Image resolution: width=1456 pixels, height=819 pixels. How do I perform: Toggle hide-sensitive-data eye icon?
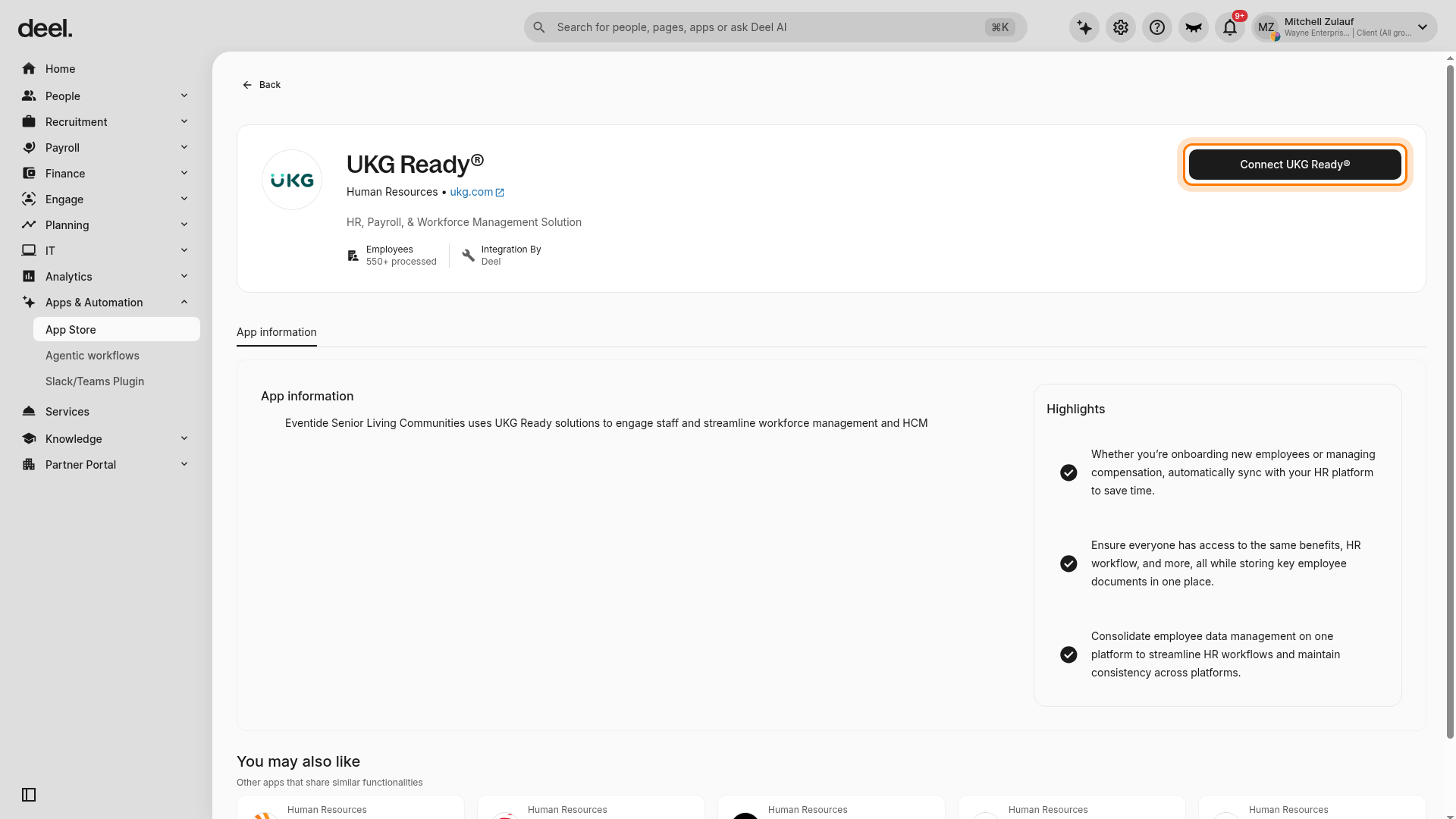pyautogui.click(x=1194, y=28)
